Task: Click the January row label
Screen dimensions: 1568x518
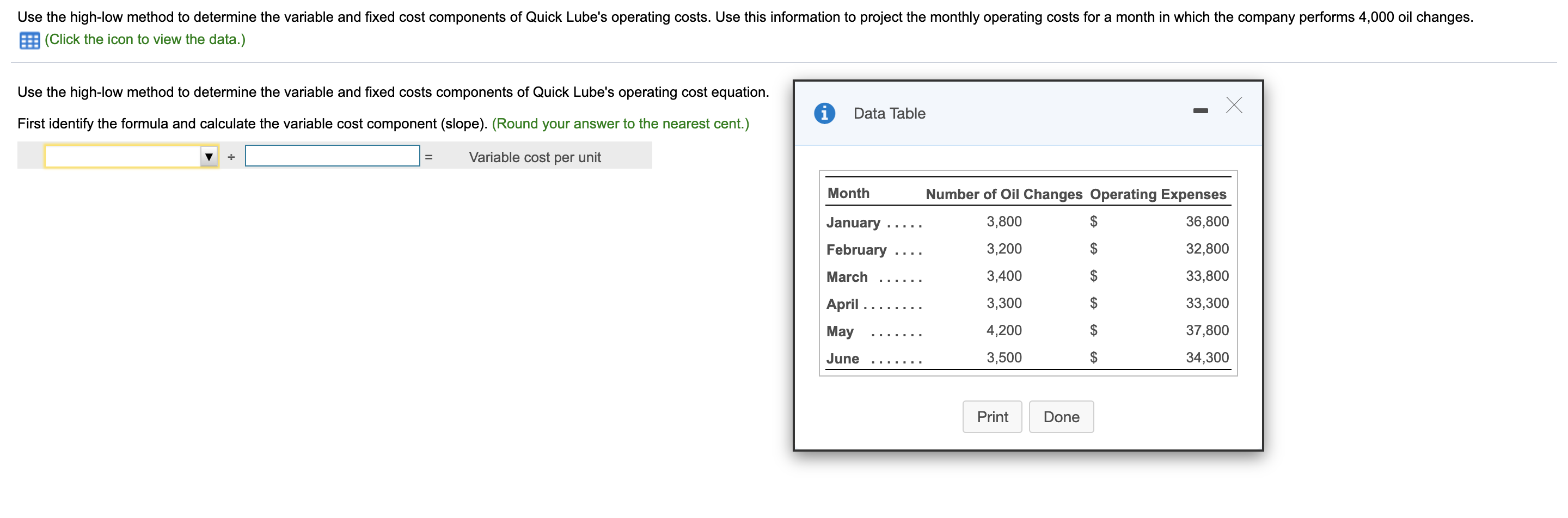Action: tap(853, 223)
